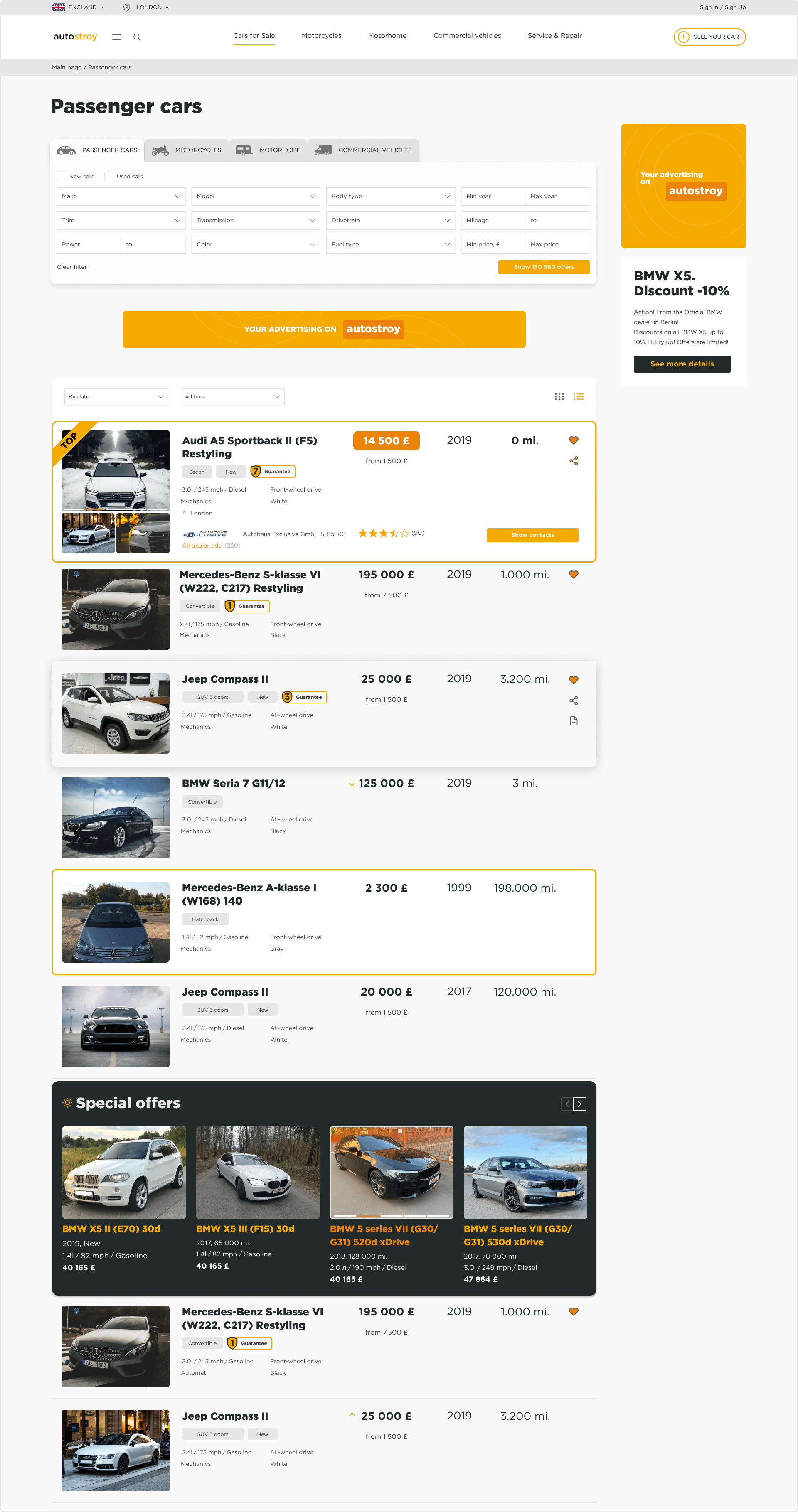Check the Used cars checkbox
Screen dimensions: 798x1512
click(108, 176)
